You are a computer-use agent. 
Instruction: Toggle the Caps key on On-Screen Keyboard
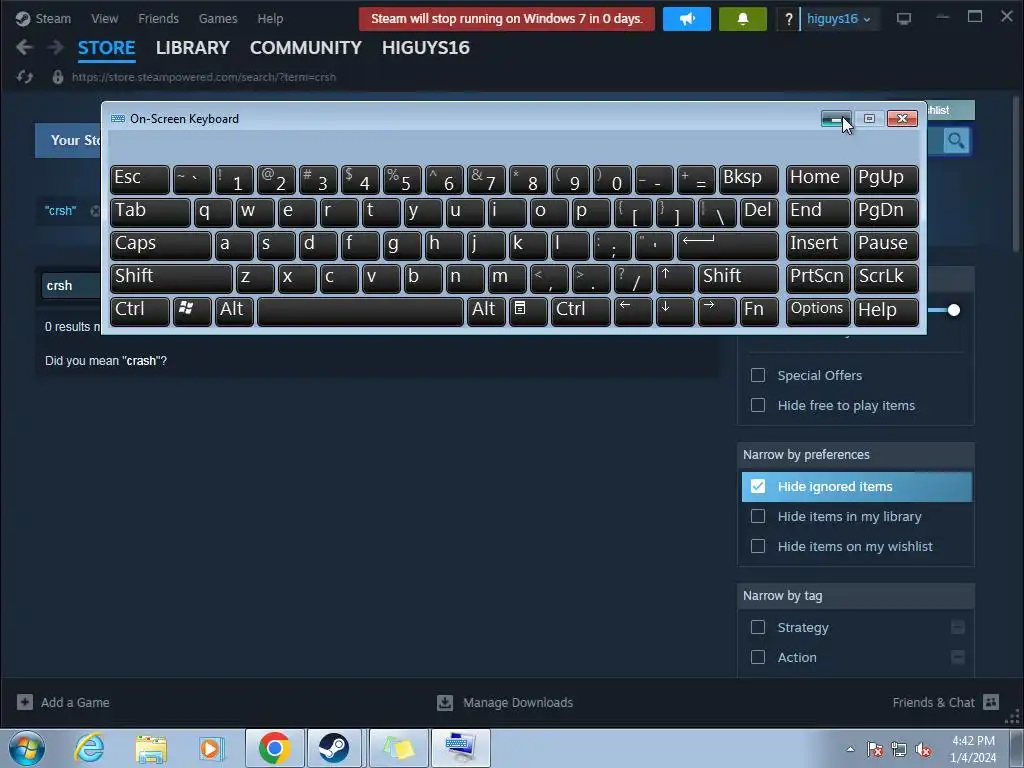point(161,245)
